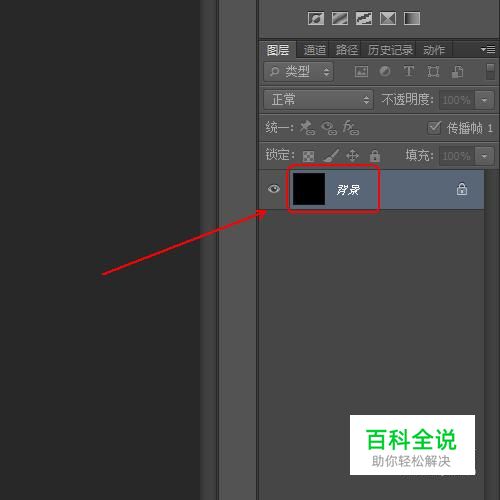Viewport: 500px width, 500px height.
Task: Filter layers by shape layers icon
Action: pos(433,71)
